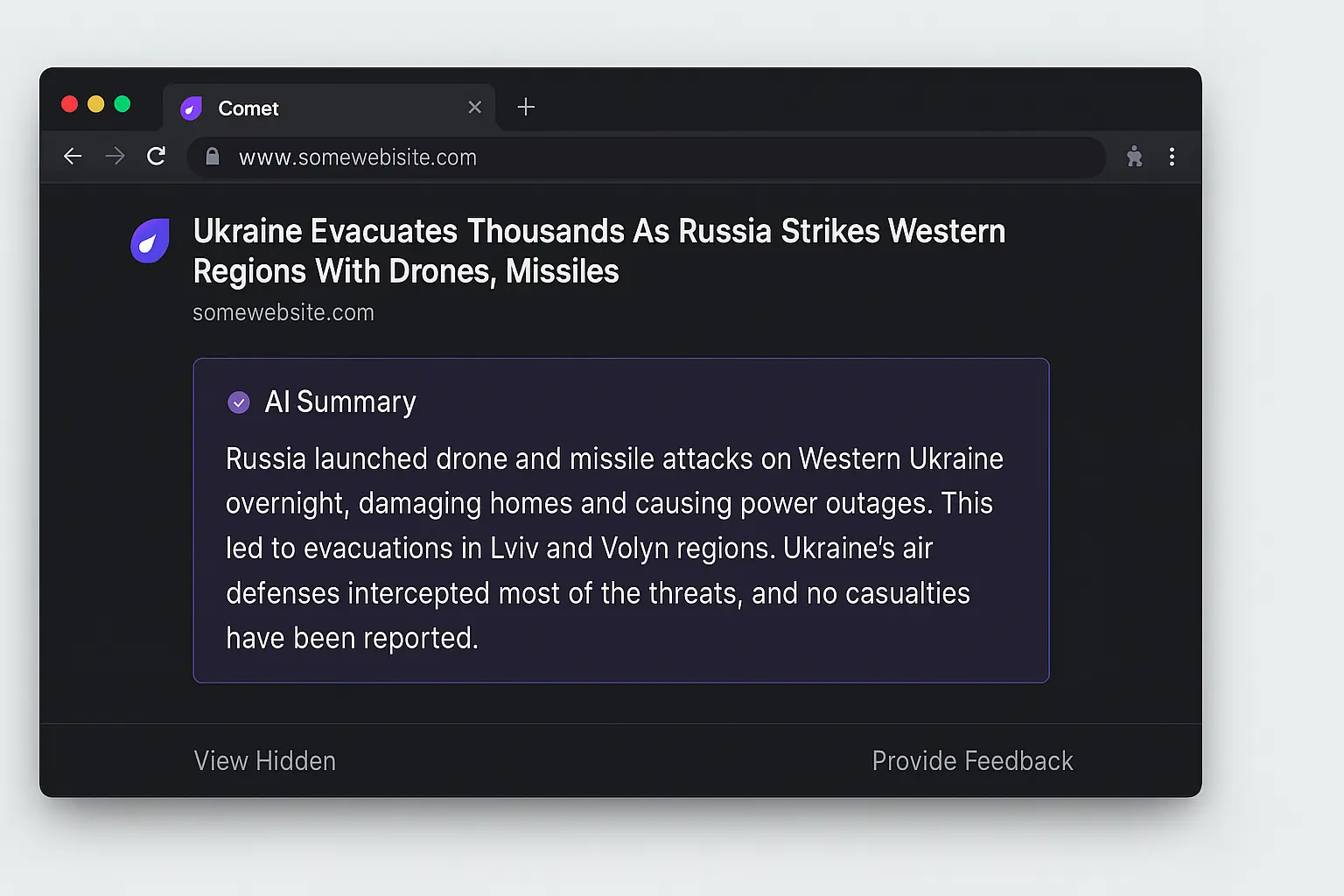1344x896 pixels.
Task: Click the yellow traffic light to minimize
Action: (96, 103)
